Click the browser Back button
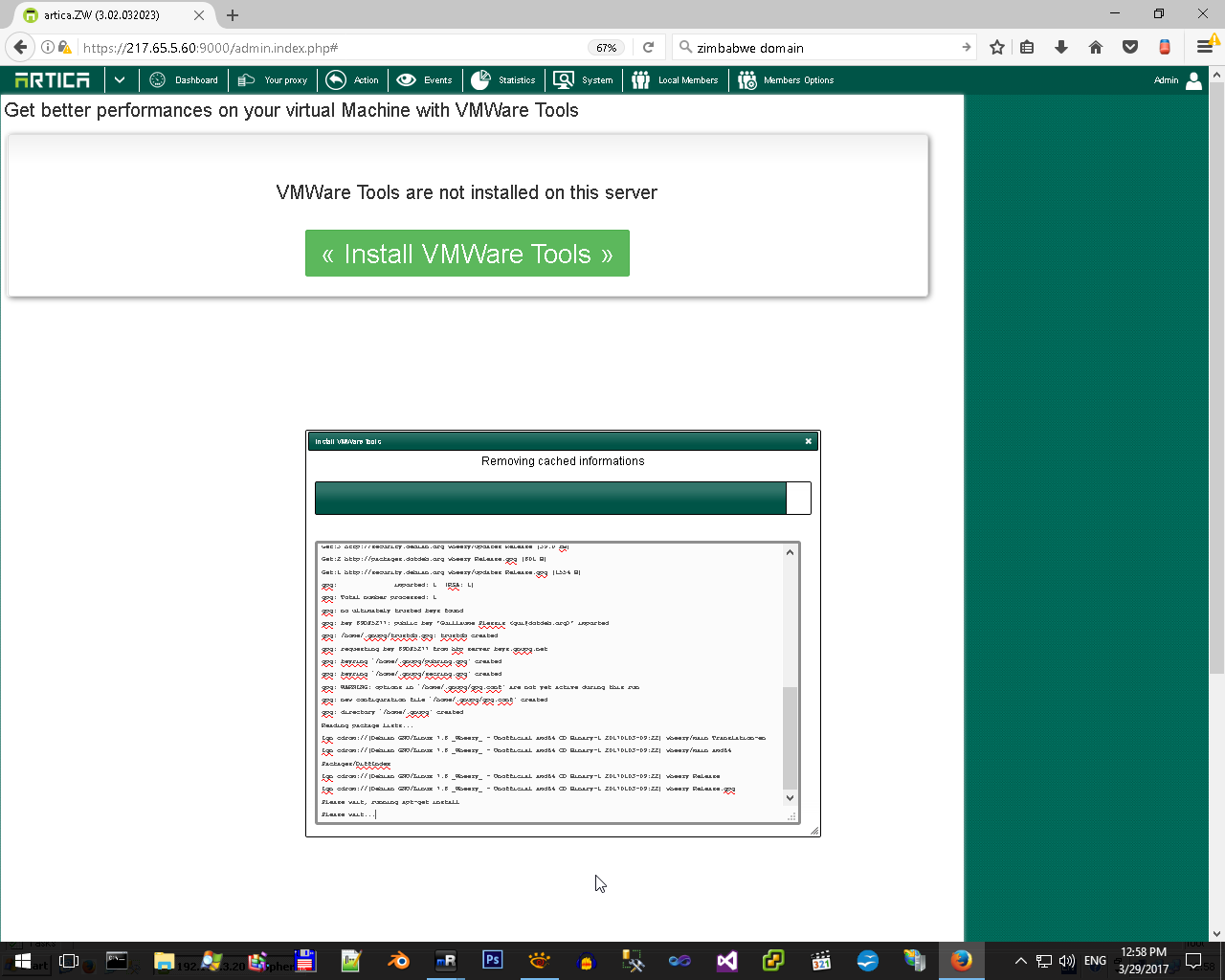Screen dimensions: 1225x980 tap(21, 47)
